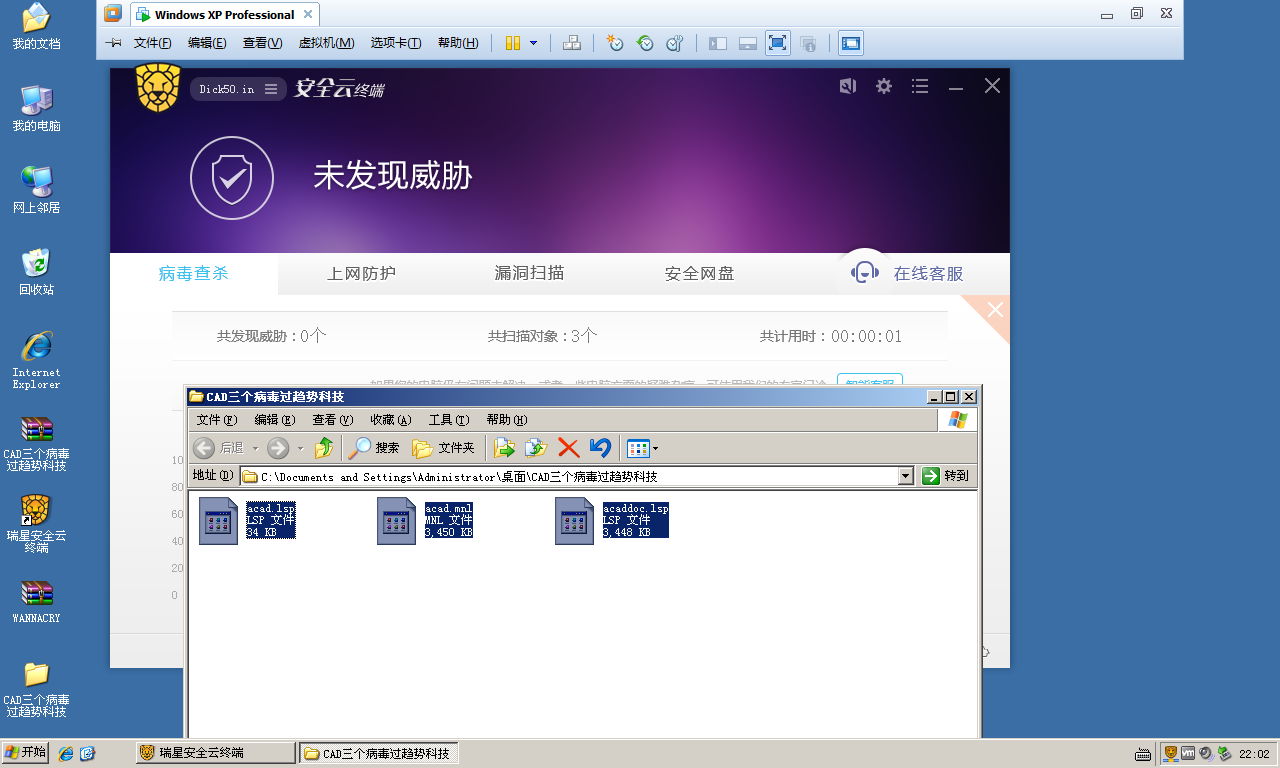Image resolution: width=1280 pixels, height=768 pixels.
Task: Select 我的电脑 desktop icon
Action: coord(36,109)
